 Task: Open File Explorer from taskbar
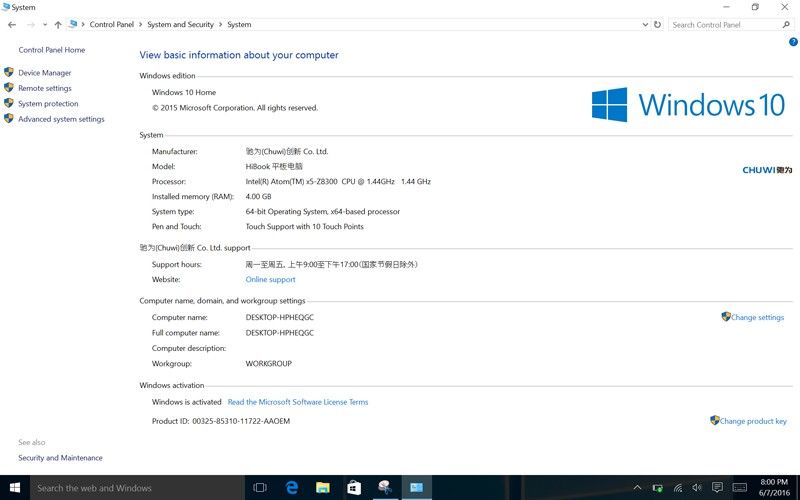tap(322, 488)
